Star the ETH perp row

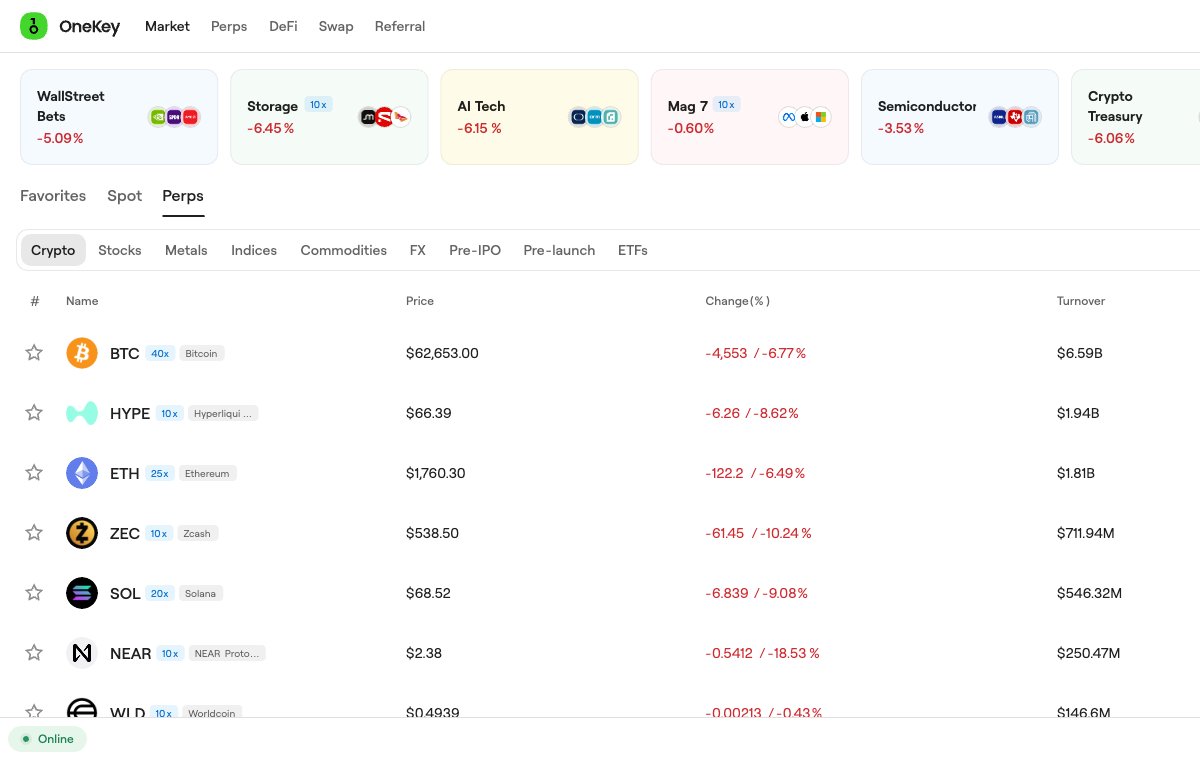[x=34, y=473]
